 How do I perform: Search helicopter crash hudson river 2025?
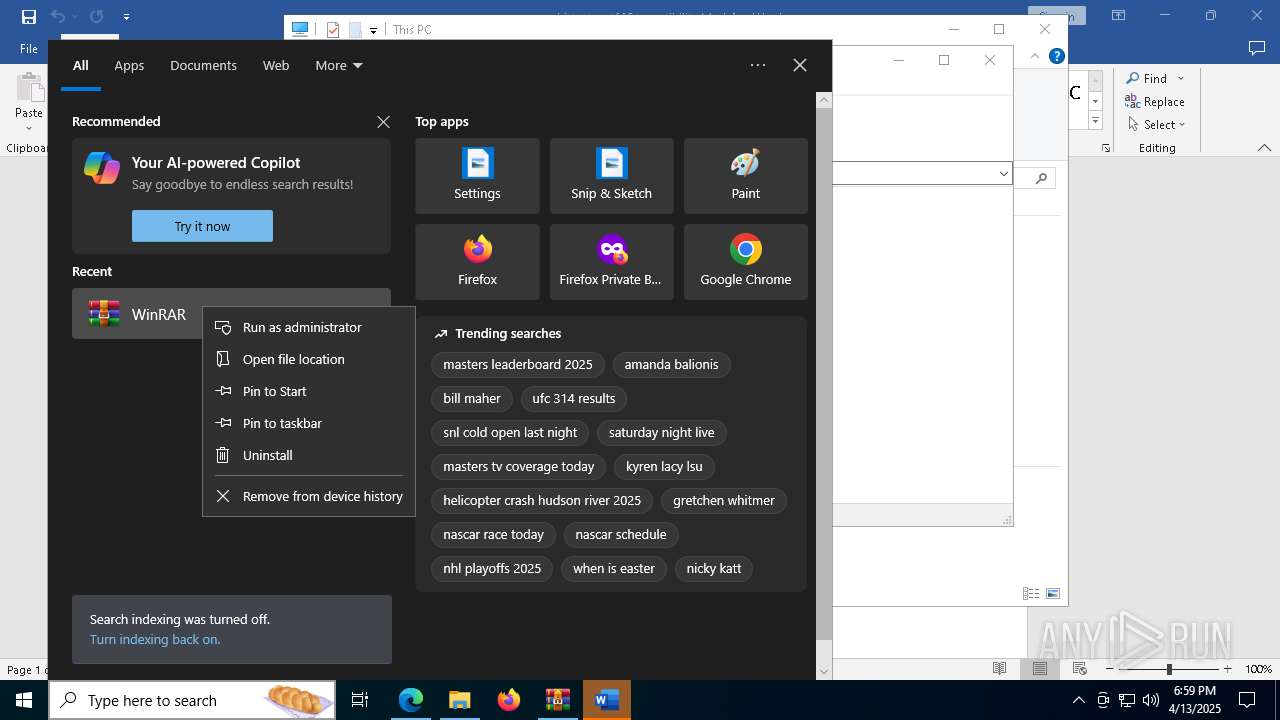[x=542, y=501]
